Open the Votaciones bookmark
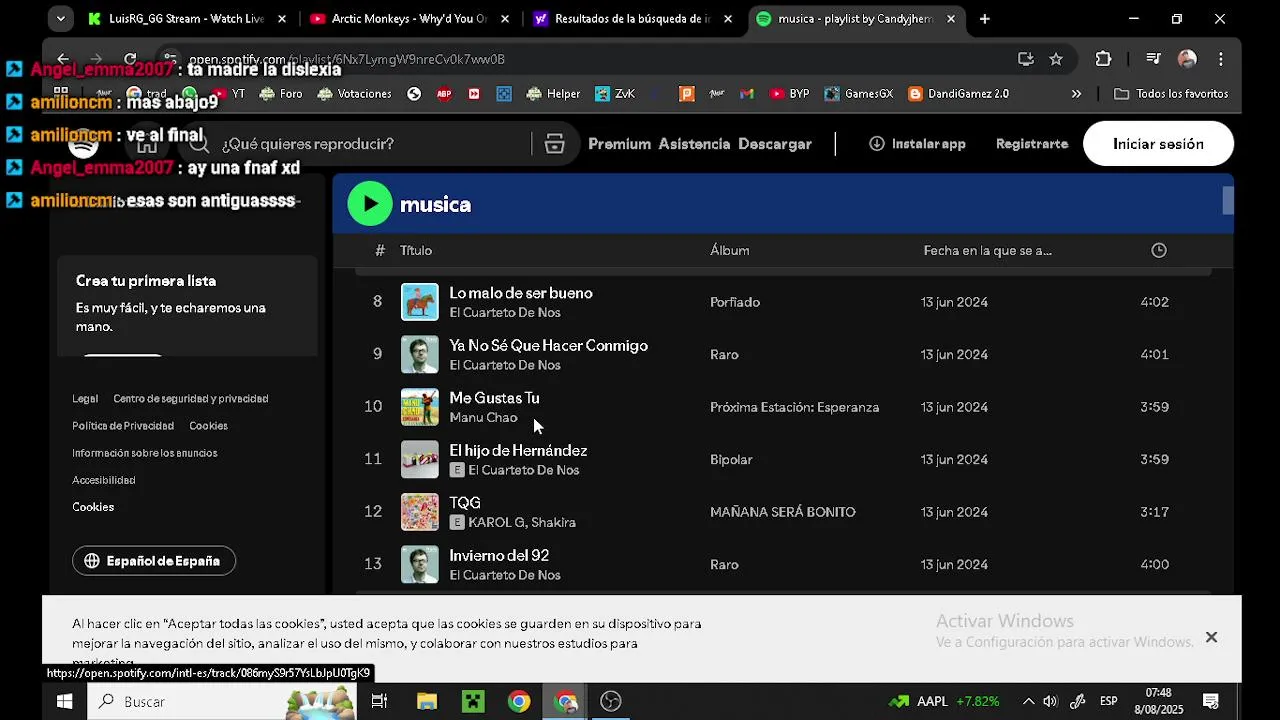Screen dimensions: 1280x720 tap(354, 94)
